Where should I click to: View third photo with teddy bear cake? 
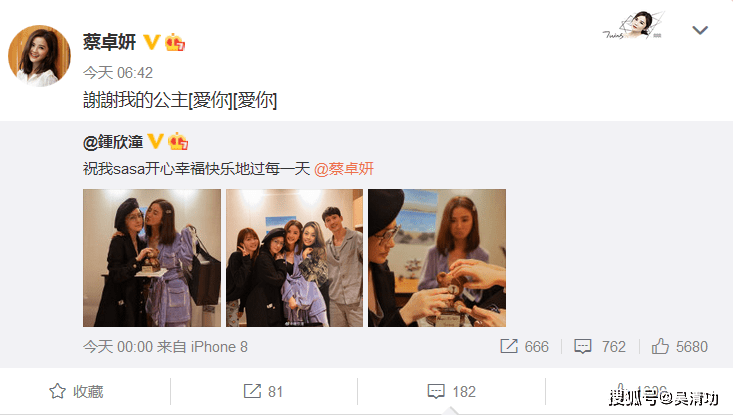437,258
